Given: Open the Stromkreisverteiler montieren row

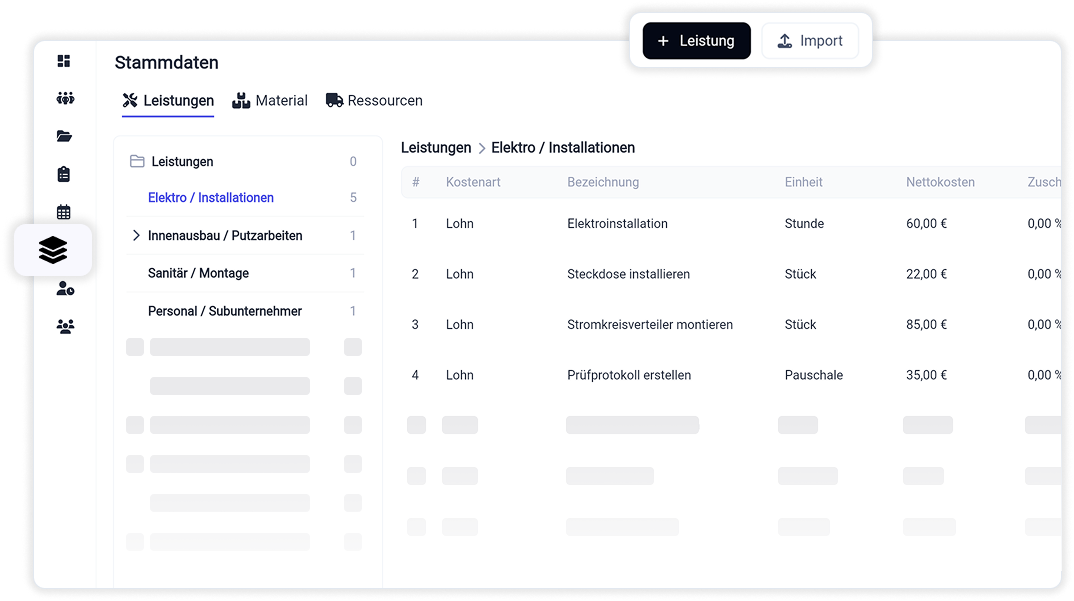Looking at the screenshot, I should [649, 325].
